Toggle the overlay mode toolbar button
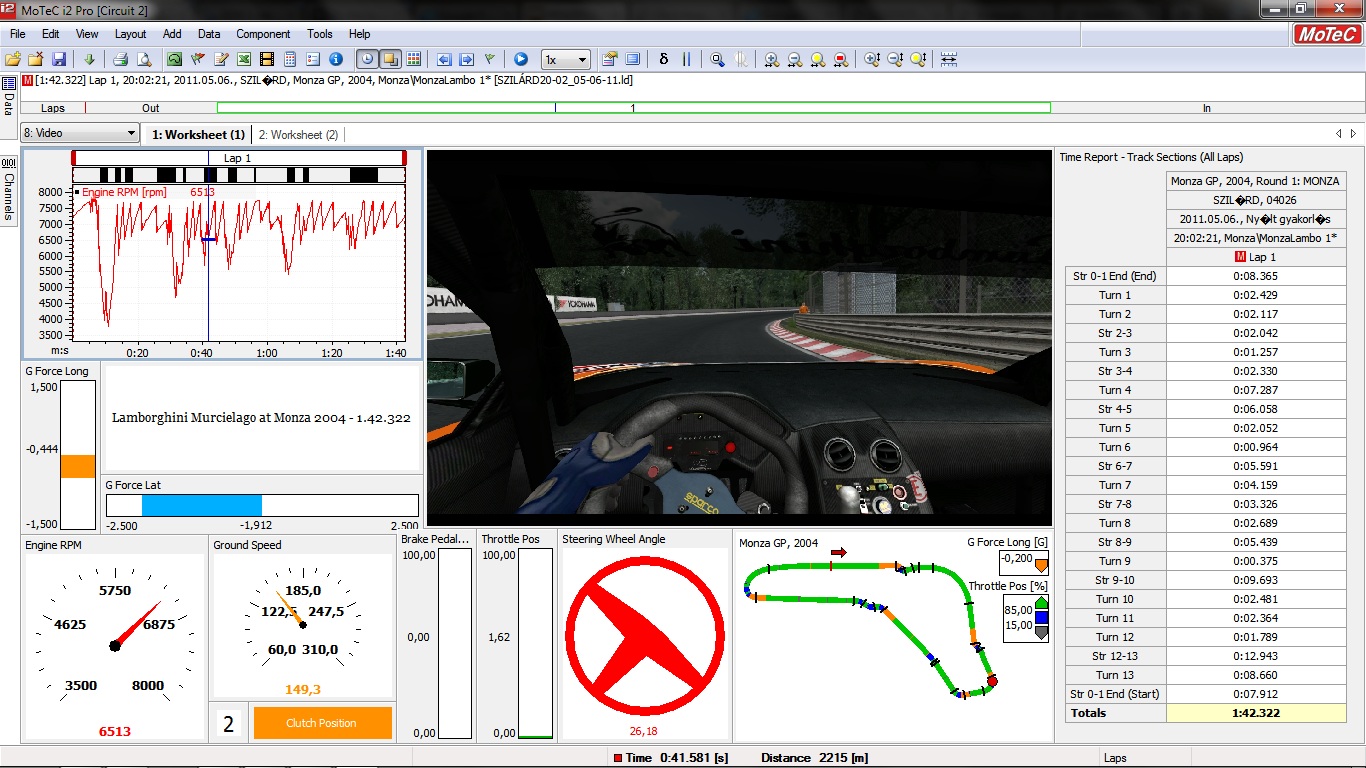This screenshot has height=768, width=1366. pyautogui.click(x=390, y=59)
